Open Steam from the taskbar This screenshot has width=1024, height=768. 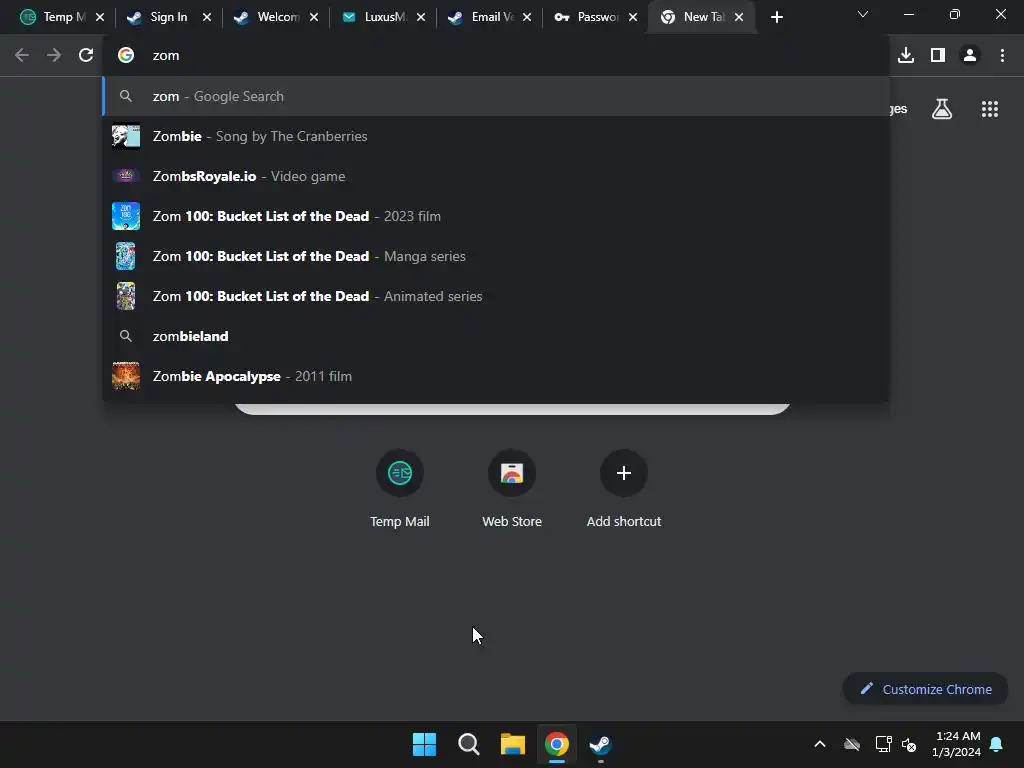[x=601, y=744]
